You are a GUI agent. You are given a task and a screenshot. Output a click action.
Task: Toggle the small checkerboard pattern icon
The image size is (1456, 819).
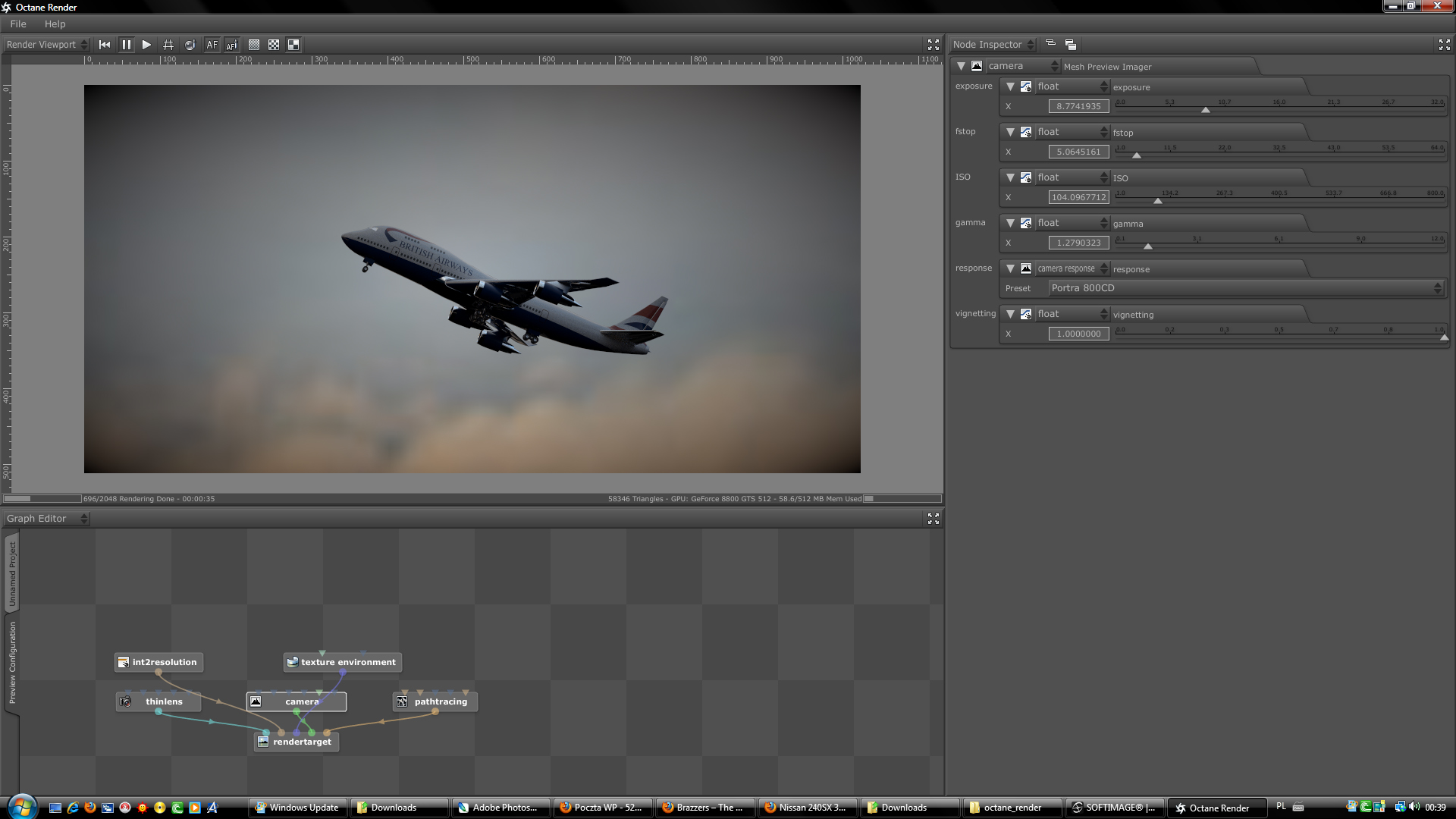pos(274,45)
